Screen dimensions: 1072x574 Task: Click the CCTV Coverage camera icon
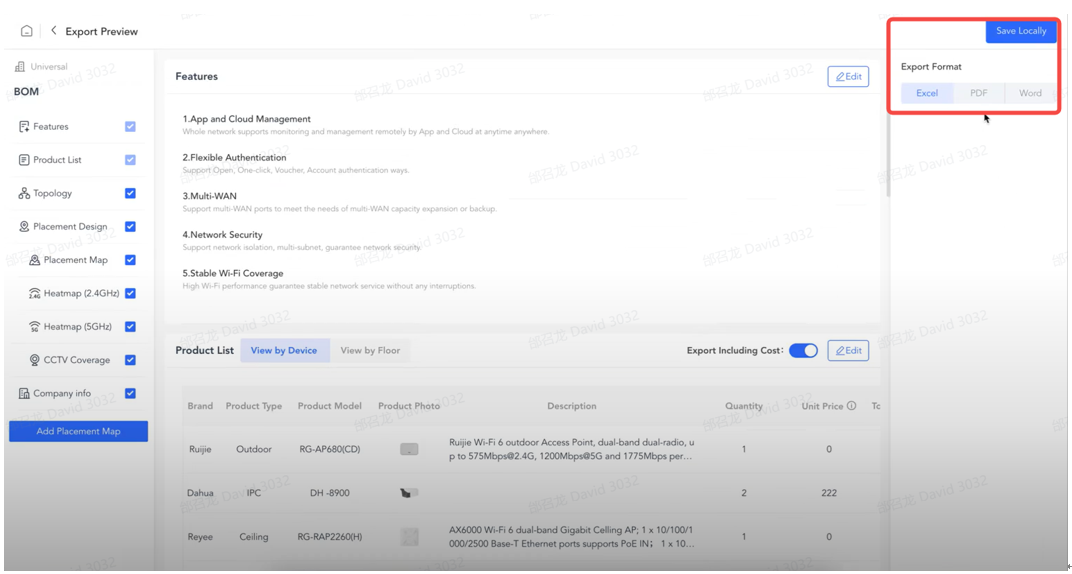(x=35, y=360)
